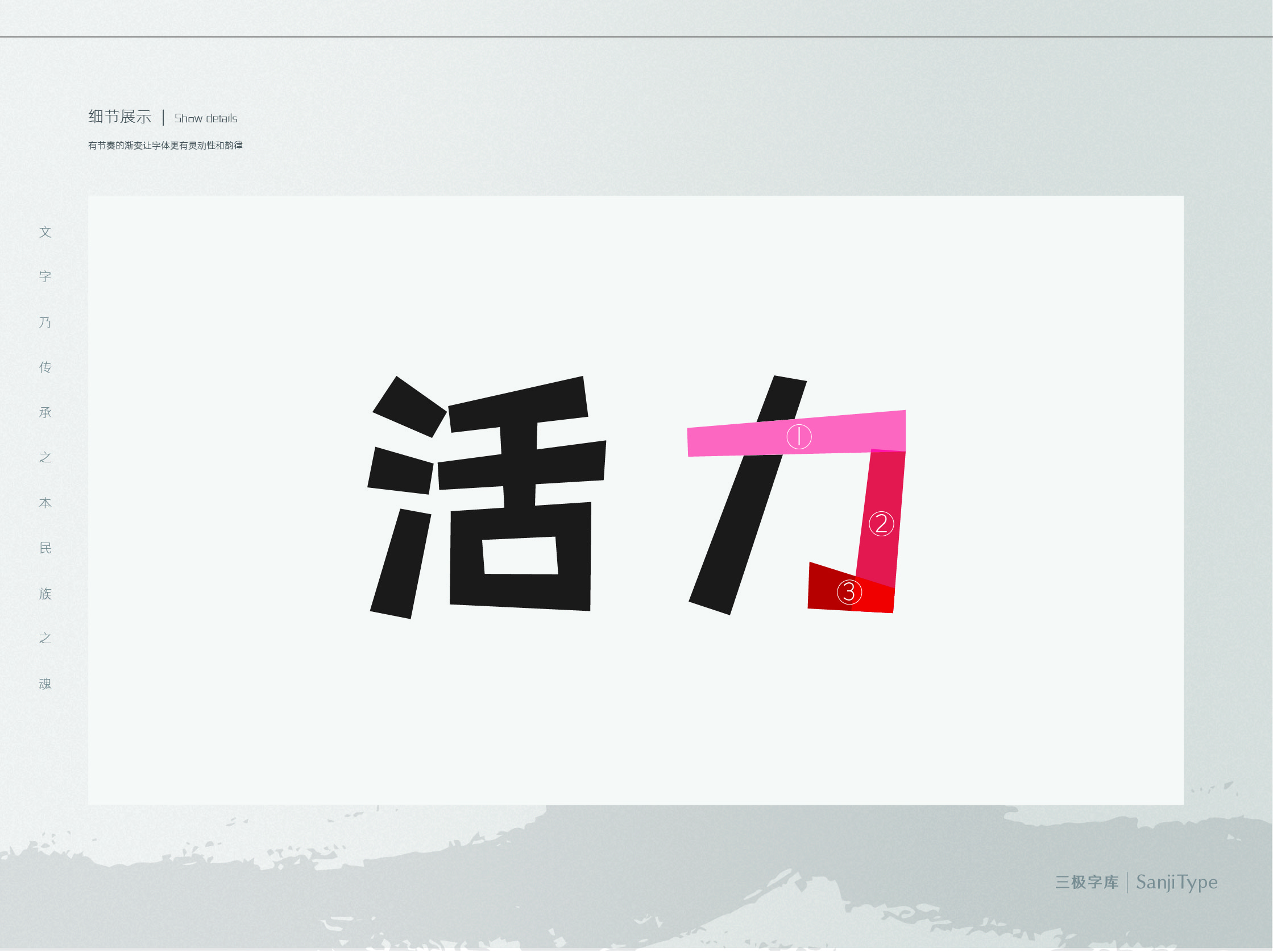Click the sidebar character 族
1273x952 pixels.
[45, 593]
